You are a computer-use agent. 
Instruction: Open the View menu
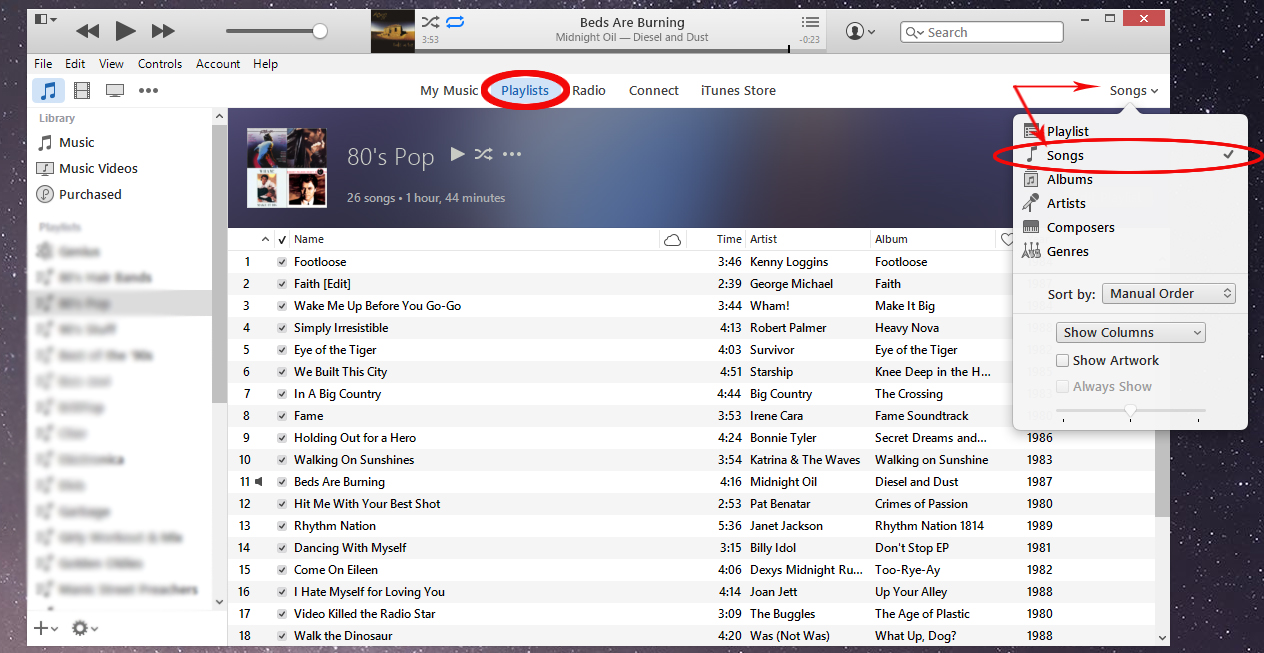click(x=111, y=63)
